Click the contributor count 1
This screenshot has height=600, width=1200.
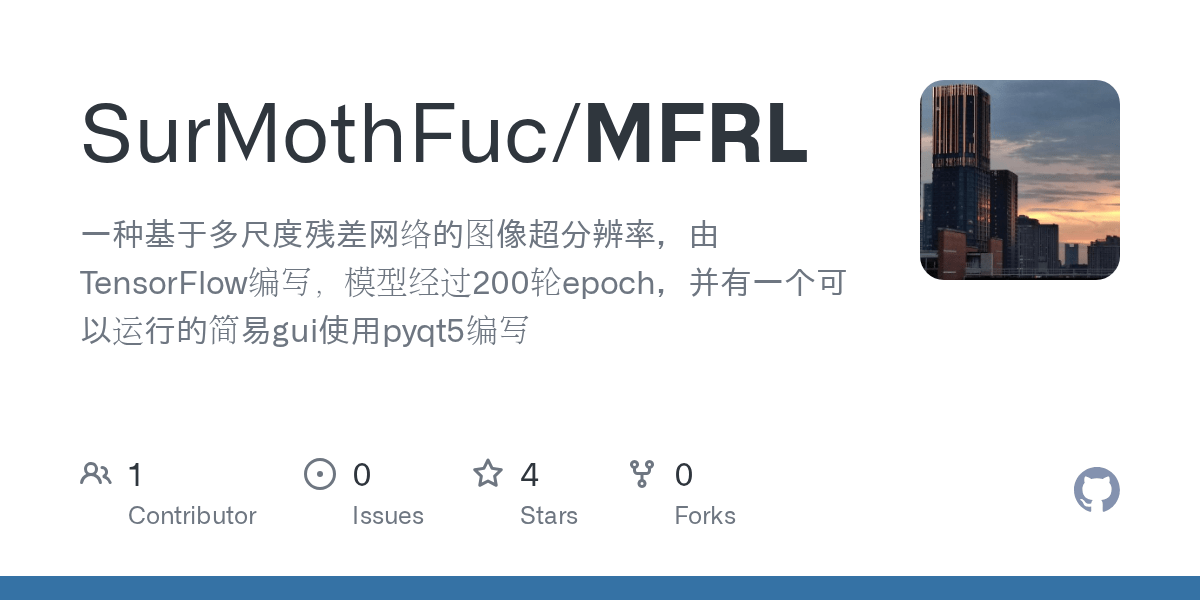[136, 475]
